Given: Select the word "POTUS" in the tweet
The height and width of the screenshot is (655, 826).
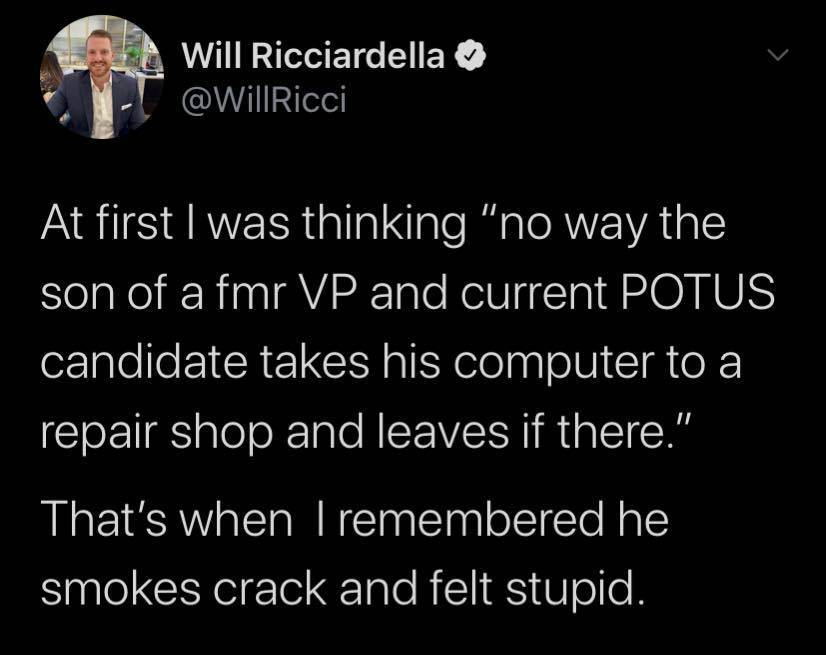Looking at the screenshot, I should [707, 294].
